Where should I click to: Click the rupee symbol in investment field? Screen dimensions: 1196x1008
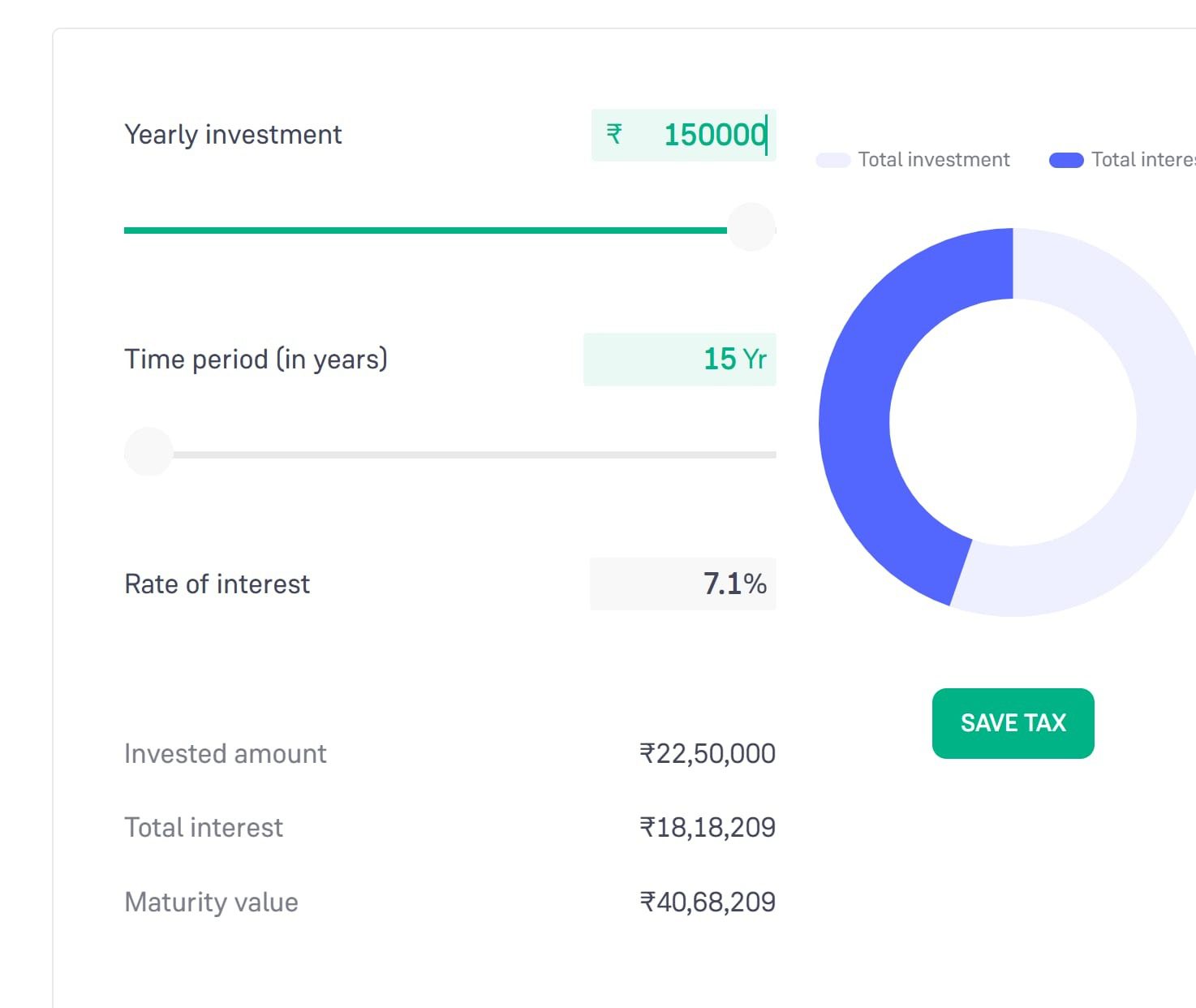pos(614,134)
